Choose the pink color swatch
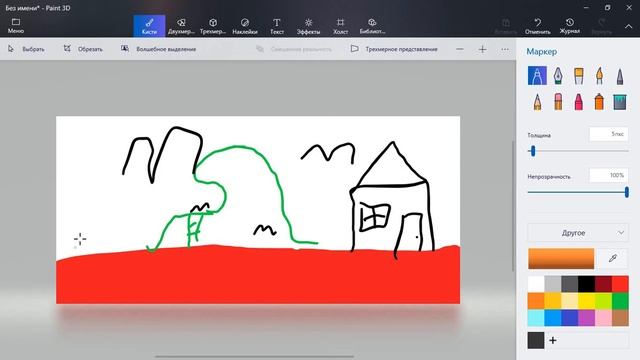 point(603,318)
